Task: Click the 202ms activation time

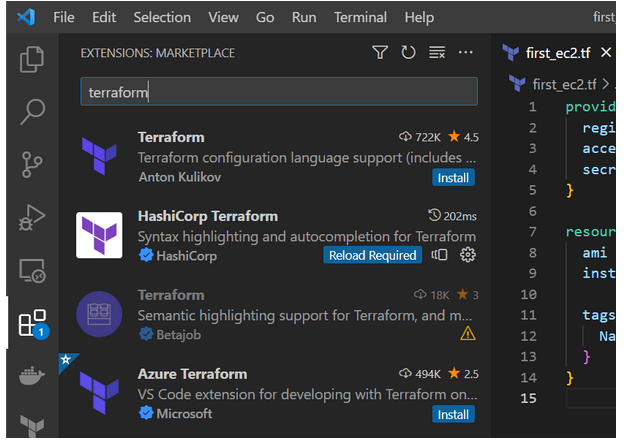Action: pyautogui.click(x=452, y=216)
